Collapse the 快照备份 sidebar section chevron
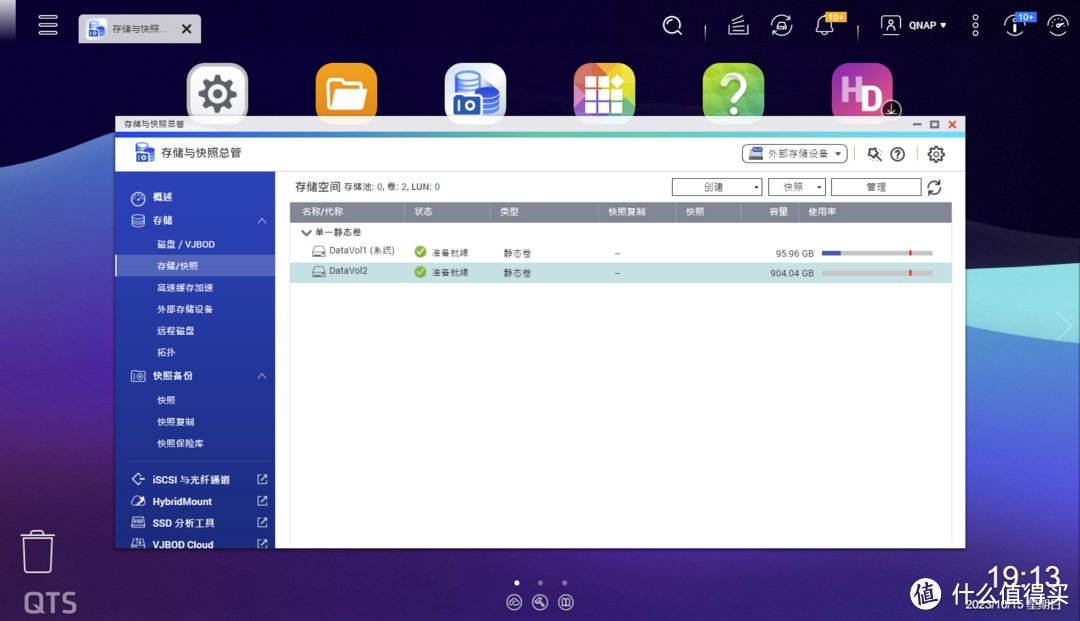 (x=262, y=376)
